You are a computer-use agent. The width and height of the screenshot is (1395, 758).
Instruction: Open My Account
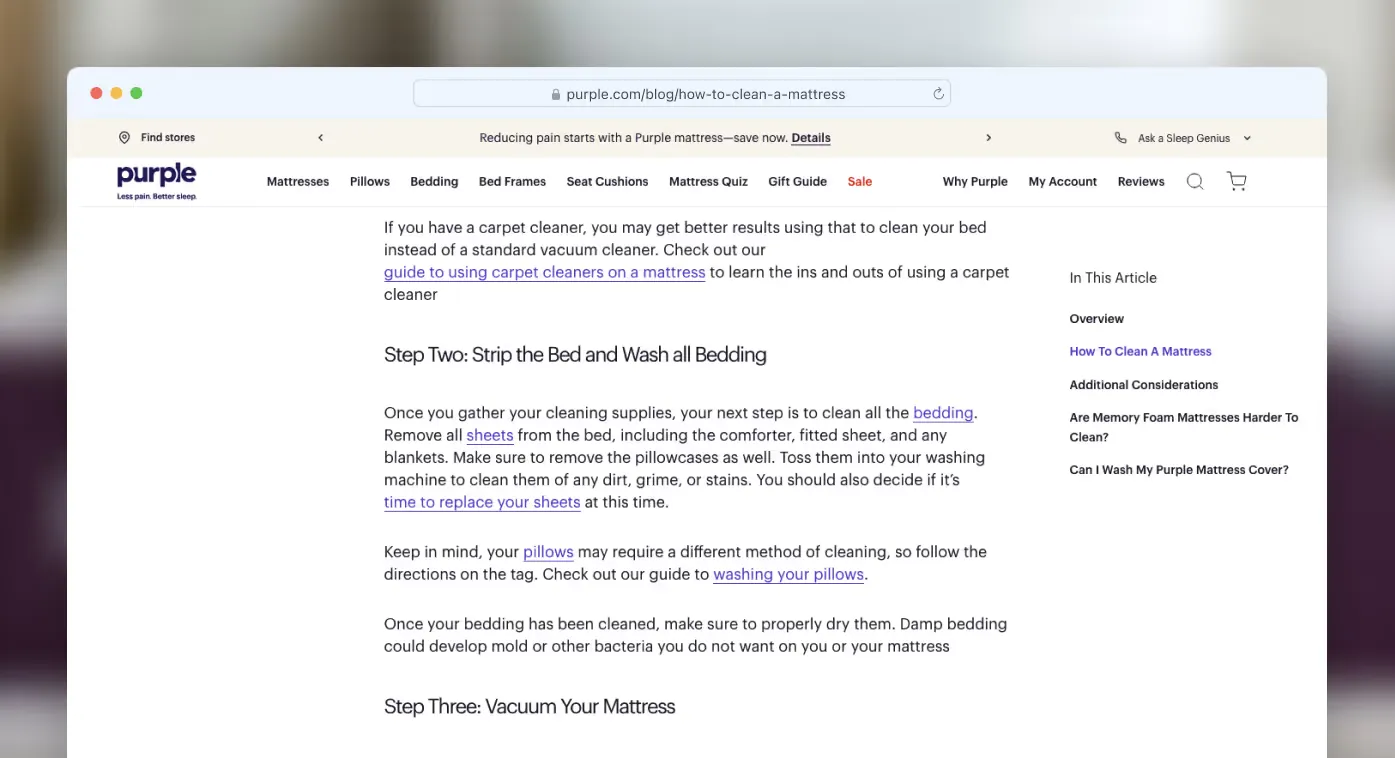click(x=1063, y=181)
